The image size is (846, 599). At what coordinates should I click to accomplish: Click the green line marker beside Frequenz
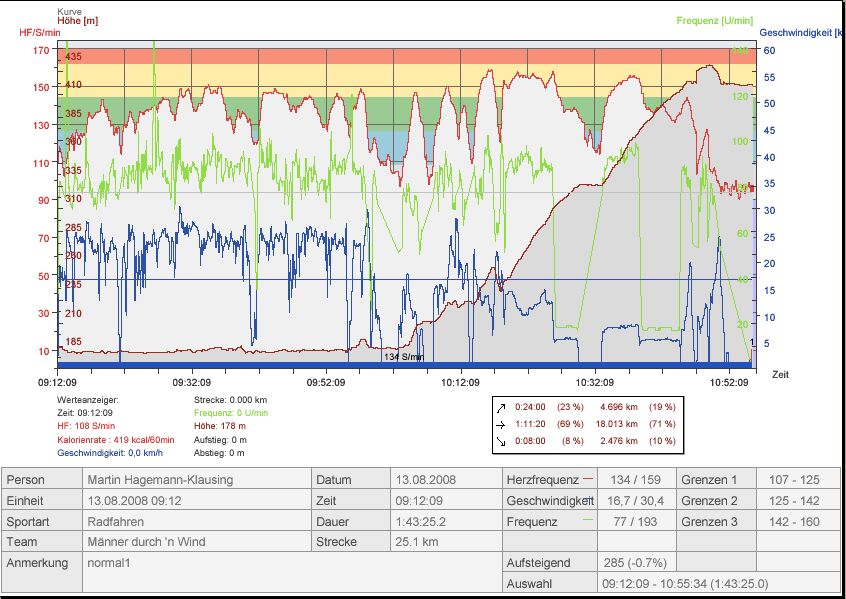[587, 521]
